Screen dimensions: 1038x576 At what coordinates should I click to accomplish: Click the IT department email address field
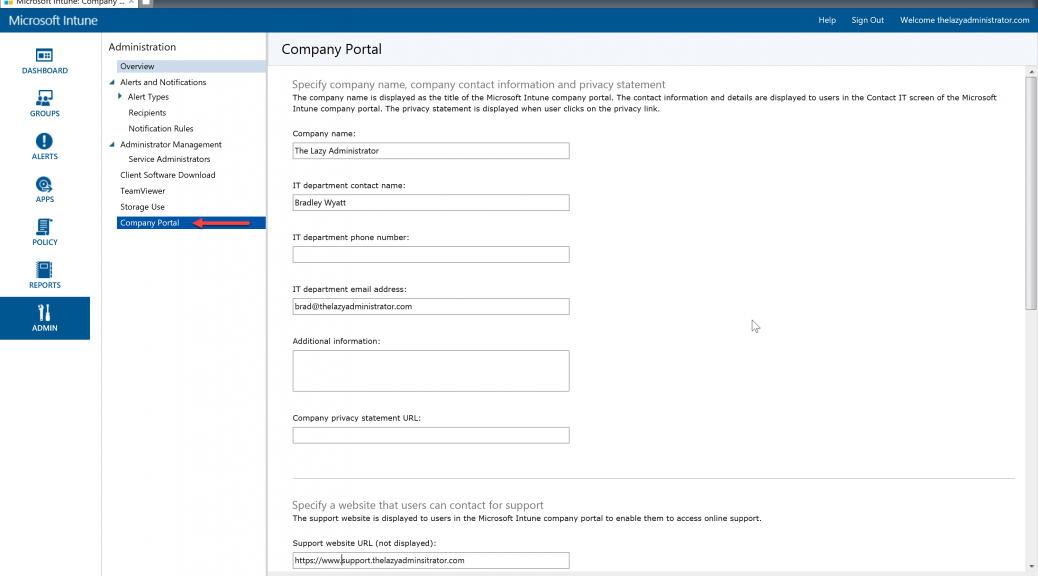[431, 307]
